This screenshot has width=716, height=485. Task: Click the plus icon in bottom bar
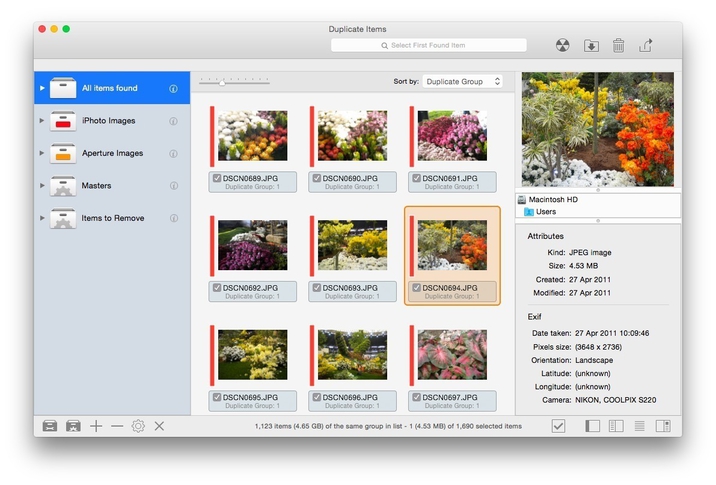coord(96,426)
